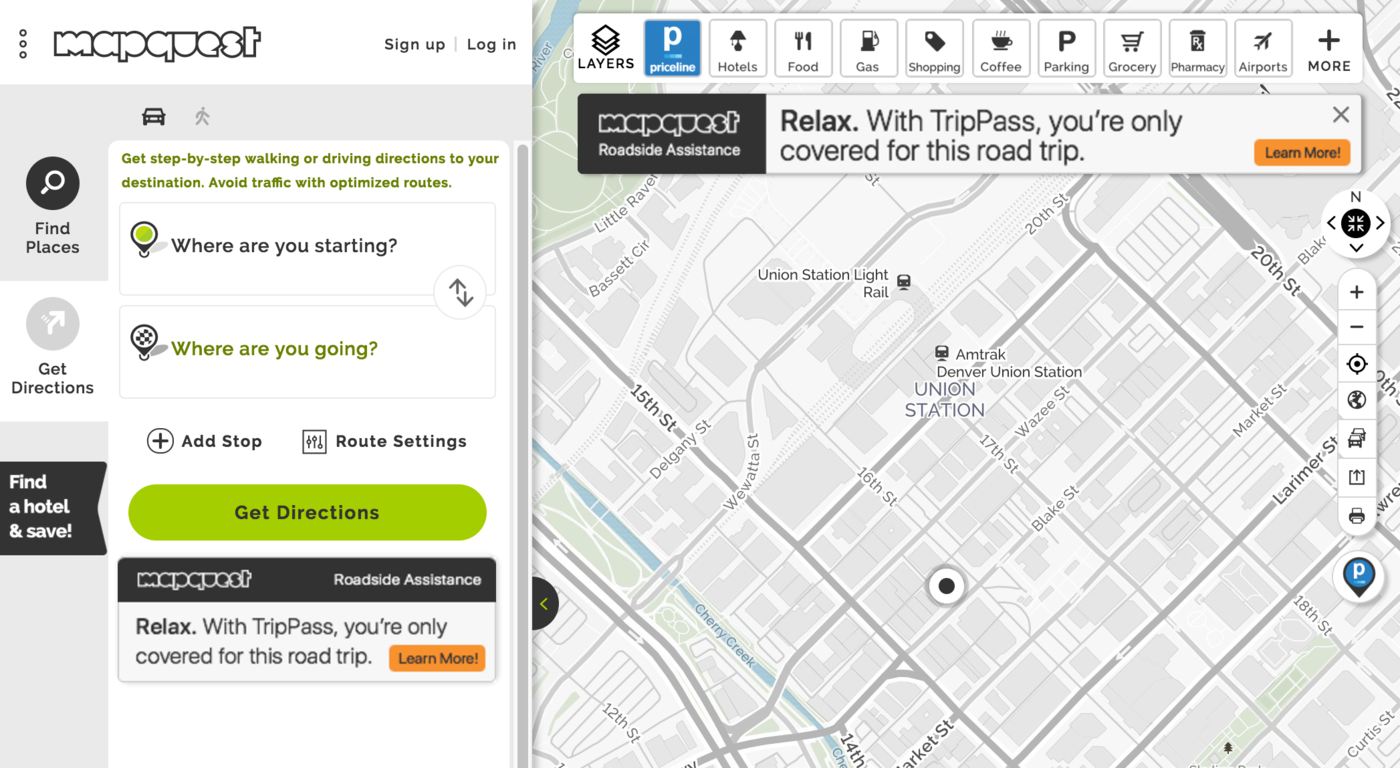
Task: Click the map location marker dot
Action: [946, 586]
